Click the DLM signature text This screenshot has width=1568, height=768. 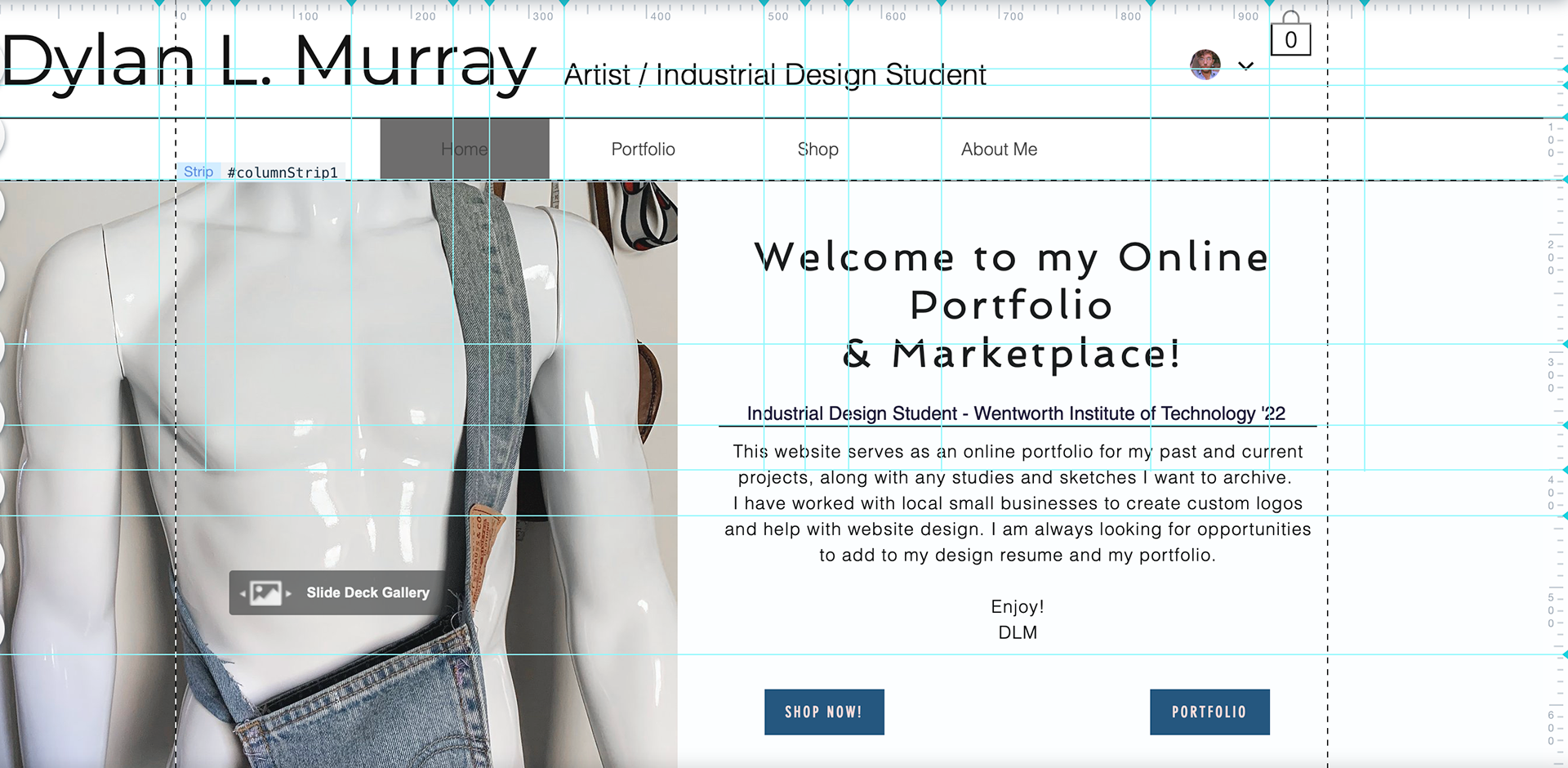pos(1018,632)
